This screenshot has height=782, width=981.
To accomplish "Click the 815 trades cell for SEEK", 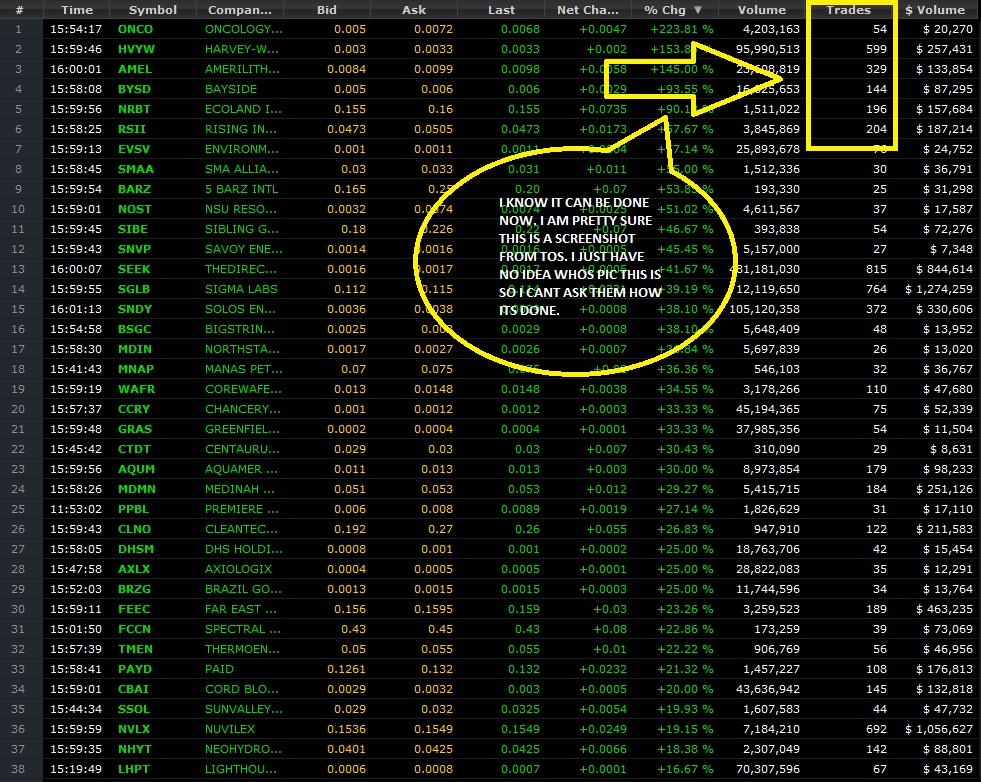I will [x=877, y=269].
